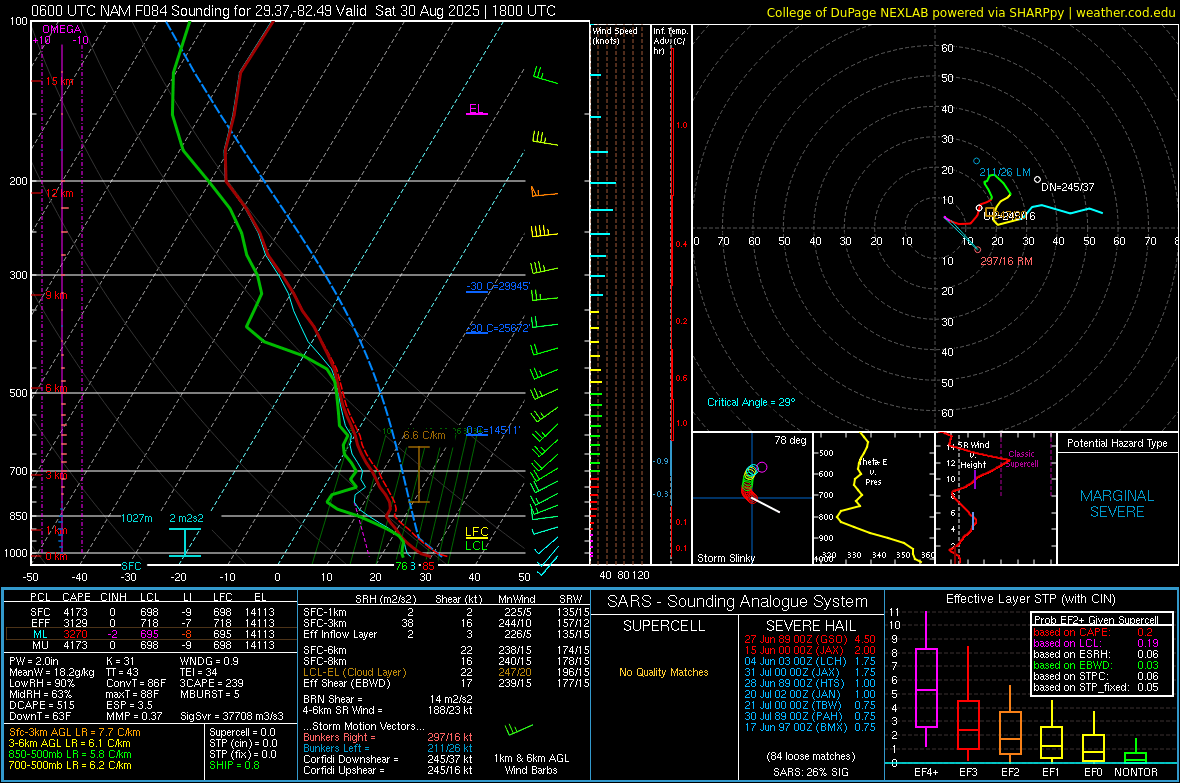This screenshot has height=783, width=1180.
Task: Click the Bunkers Left = 211/26 kt line
Action: [388, 748]
